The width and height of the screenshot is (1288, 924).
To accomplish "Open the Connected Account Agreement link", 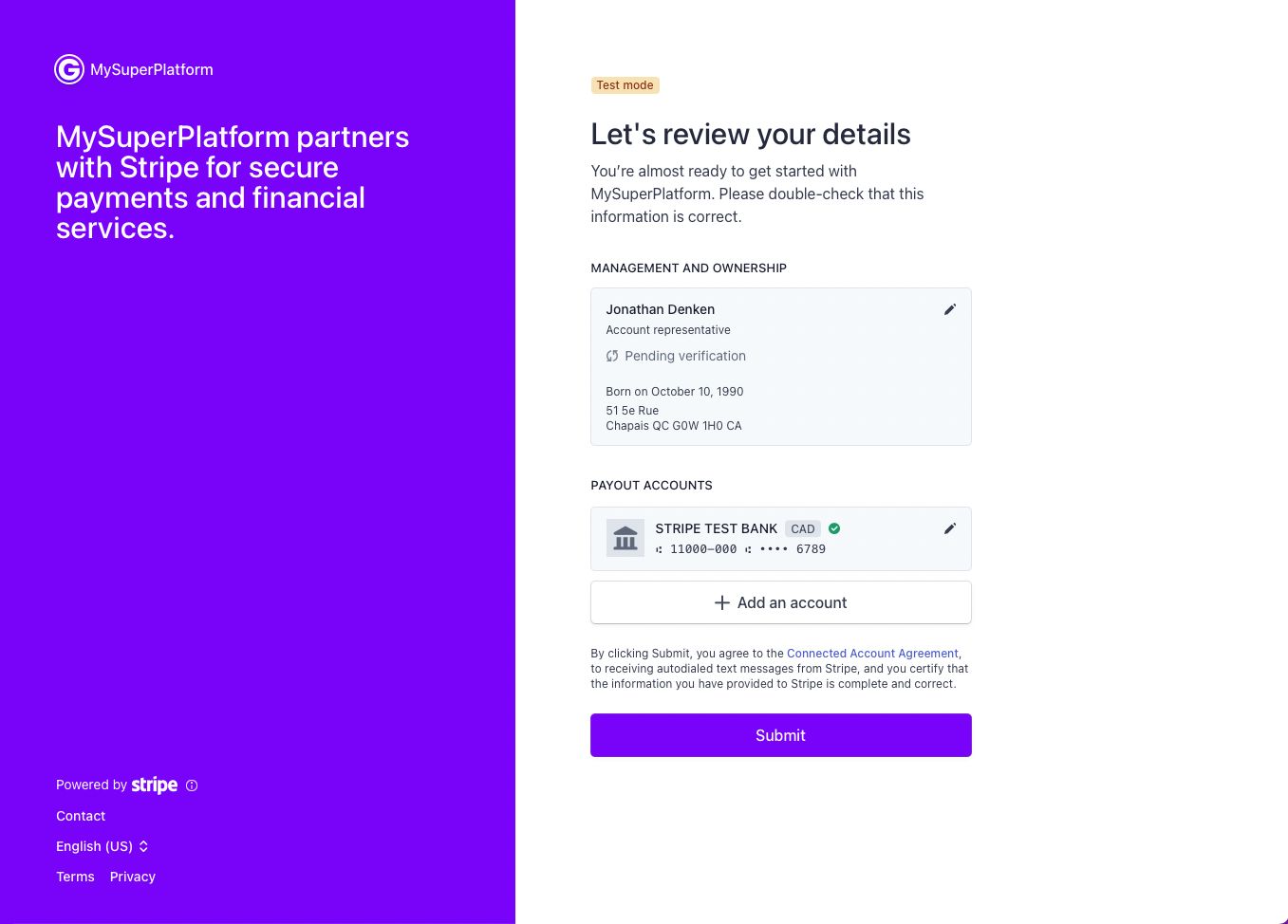I will (x=872, y=654).
